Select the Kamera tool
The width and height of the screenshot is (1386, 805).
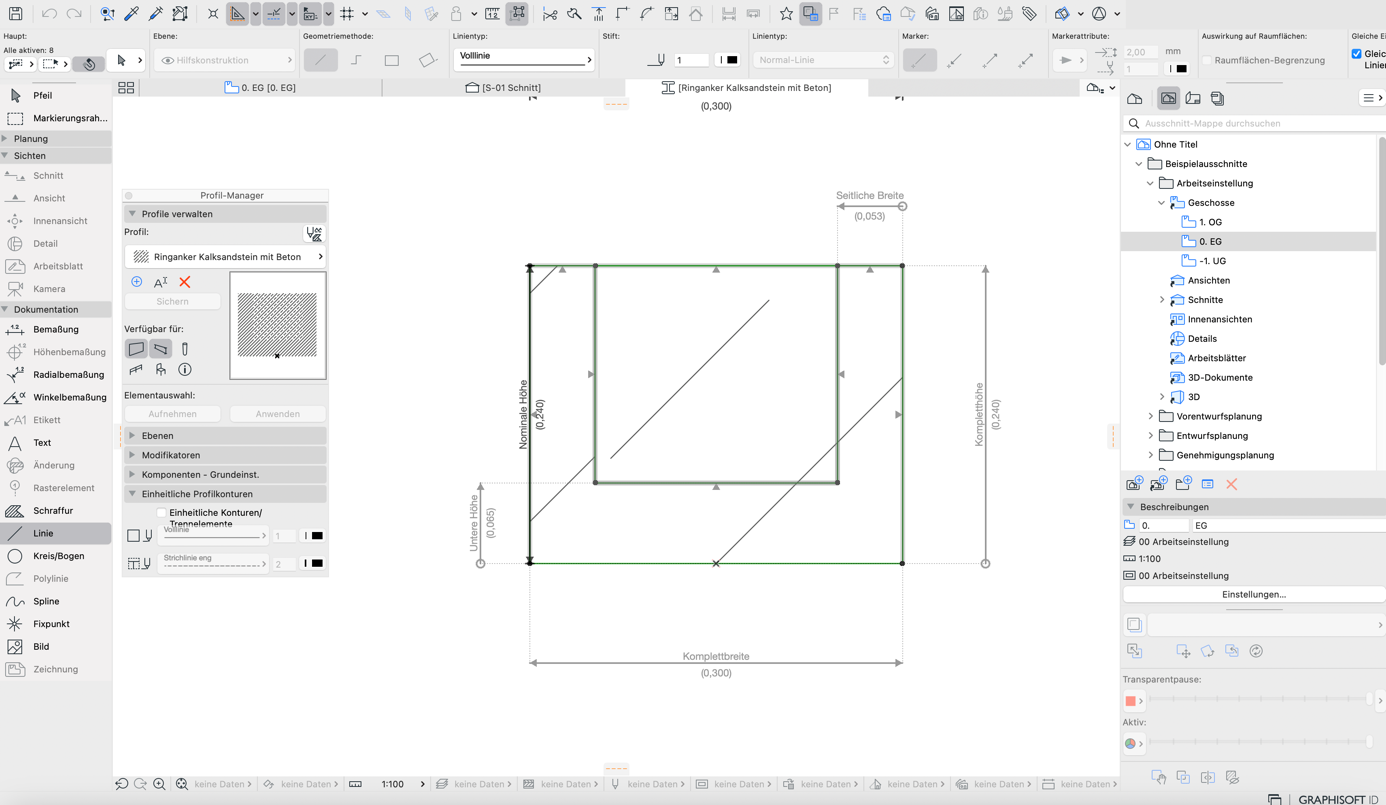tap(55, 289)
